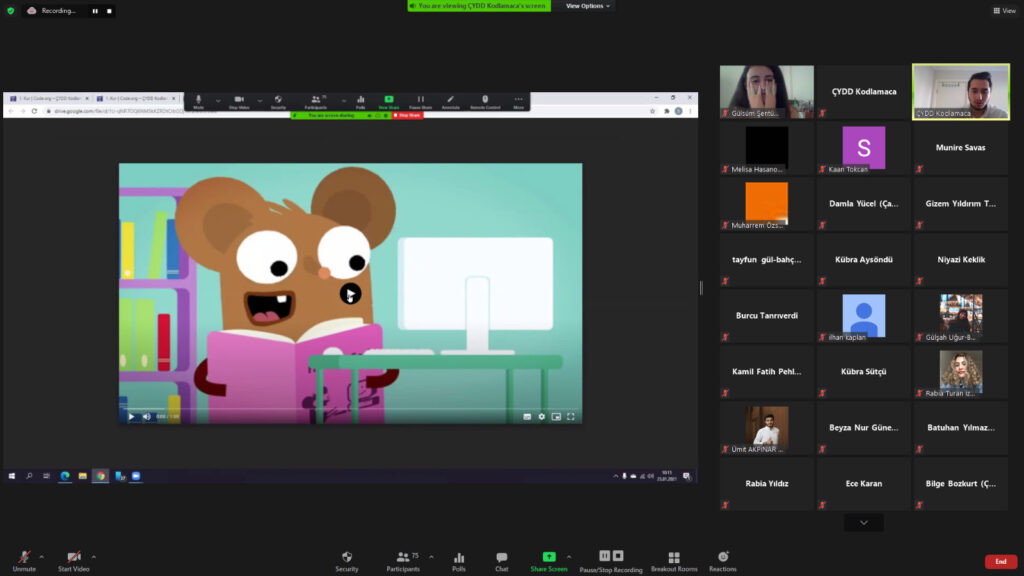Open the Chat panel
Viewport: 1024px width, 576px height.
click(x=501, y=560)
